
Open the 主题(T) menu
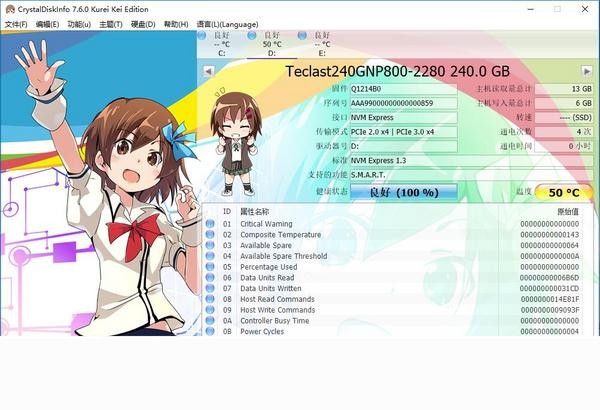111,25
